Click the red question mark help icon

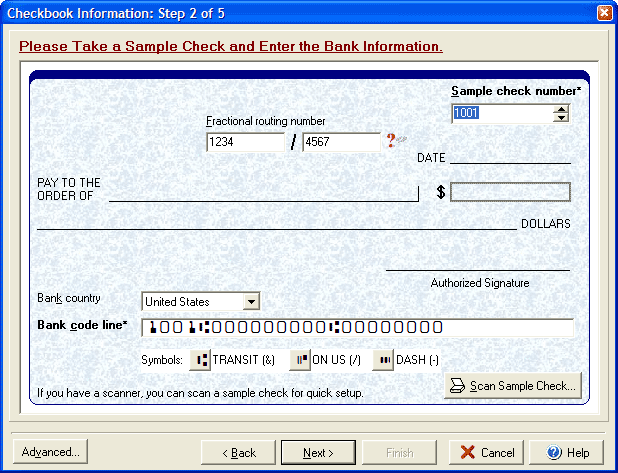391,142
